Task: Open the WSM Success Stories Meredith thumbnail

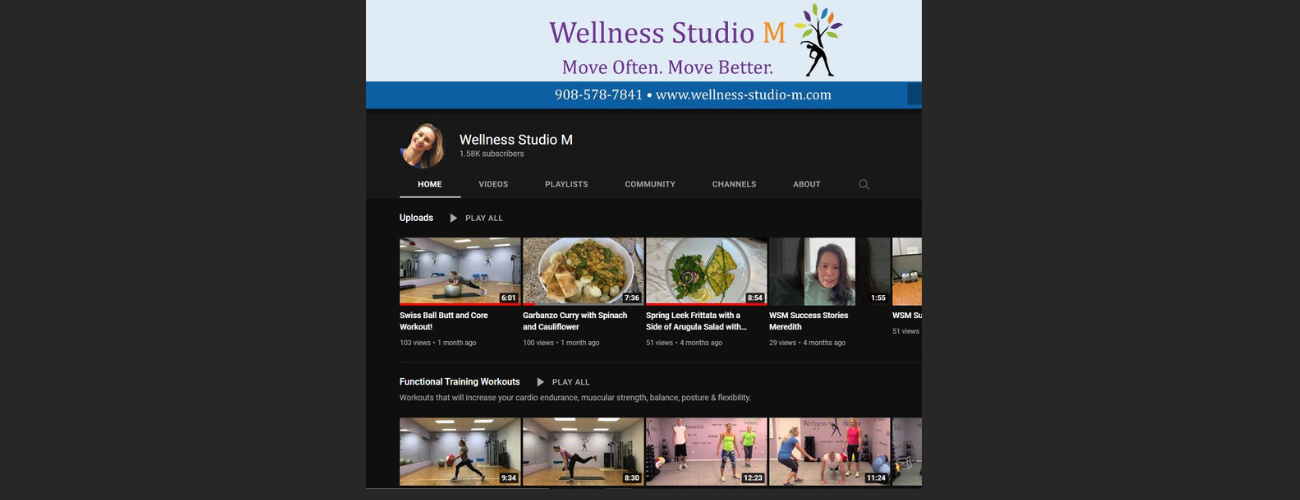Action: coord(829,271)
